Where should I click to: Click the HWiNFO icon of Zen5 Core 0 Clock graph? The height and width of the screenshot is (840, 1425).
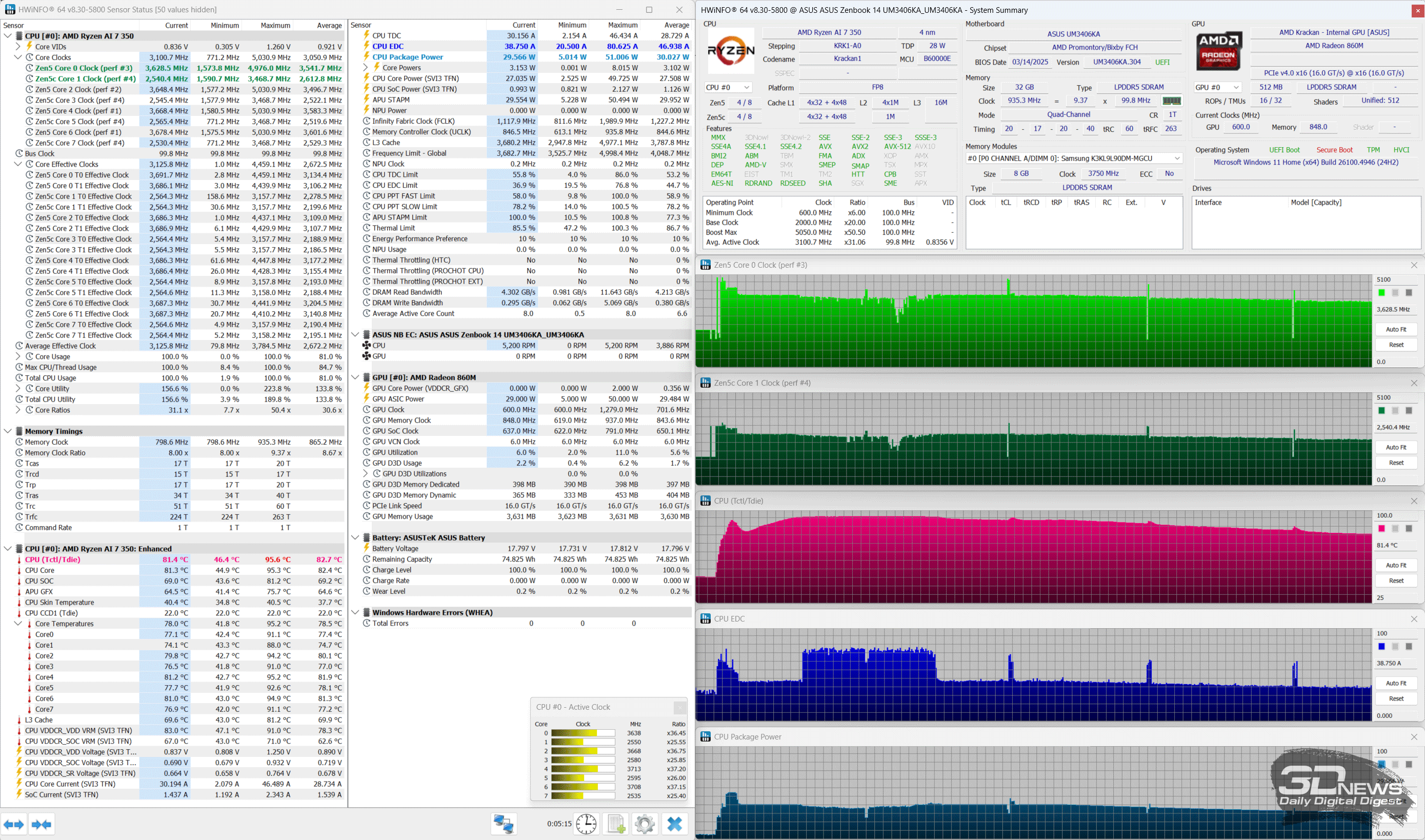pyautogui.click(x=705, y=265)
